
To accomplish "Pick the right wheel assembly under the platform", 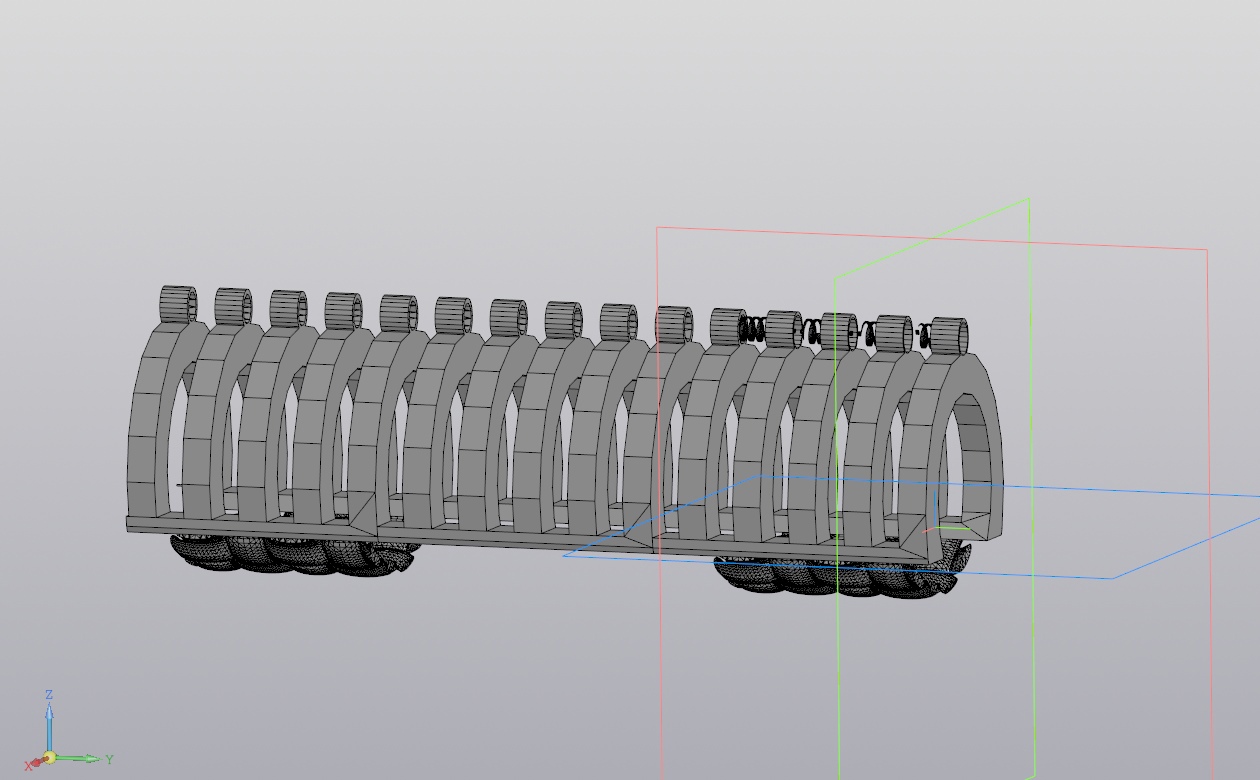I will coord(842,573).
